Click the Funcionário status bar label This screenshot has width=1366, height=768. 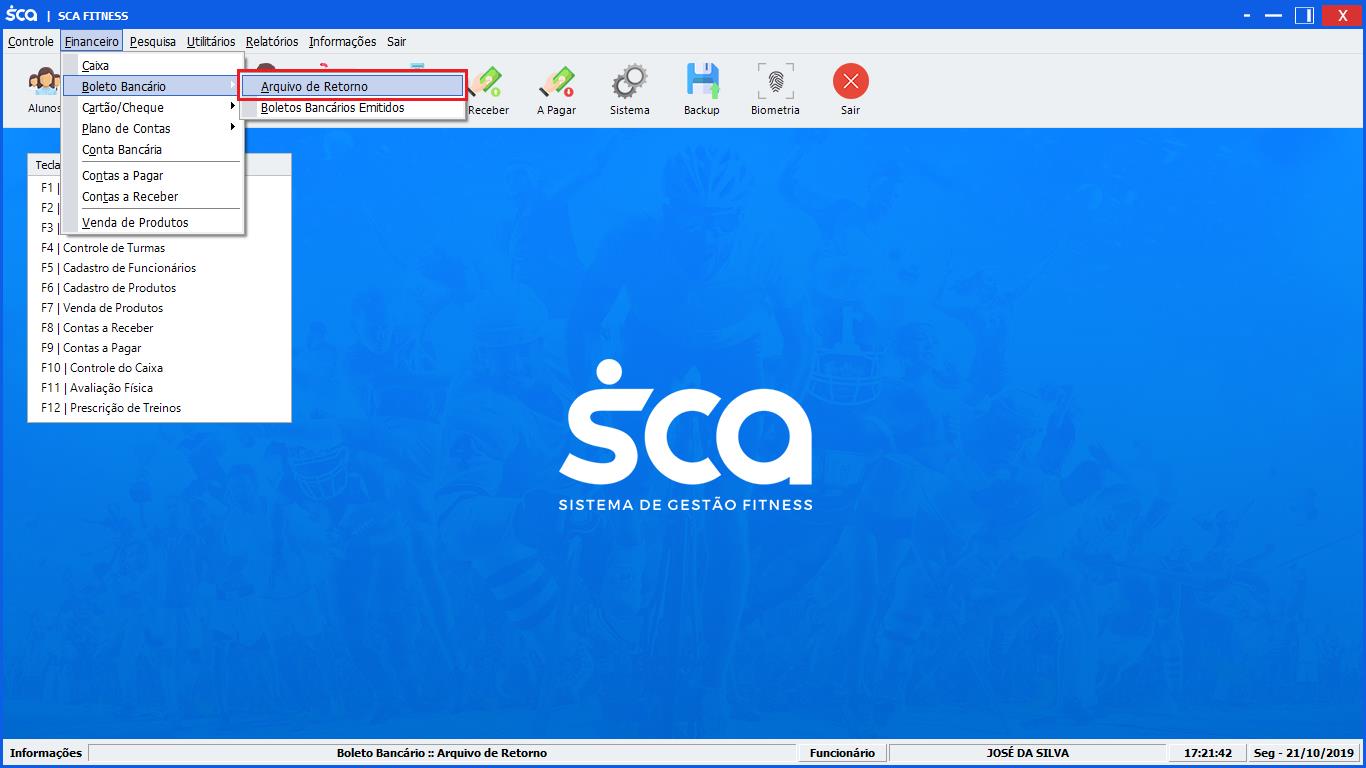[842, 753]
